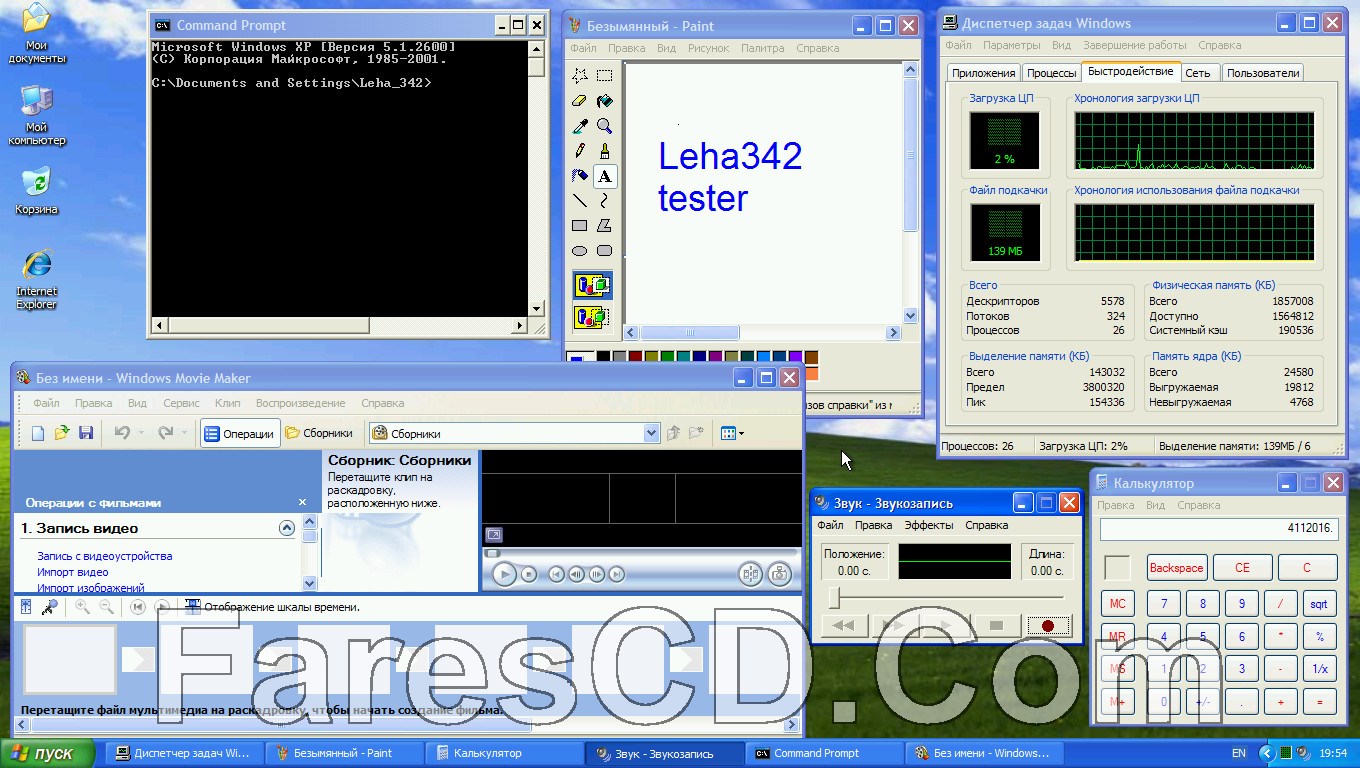Switch to Пользователи tab in Task Manager
This screenshot has height=768, width=1360.
pyautogui.click(x=1262, y=73)
